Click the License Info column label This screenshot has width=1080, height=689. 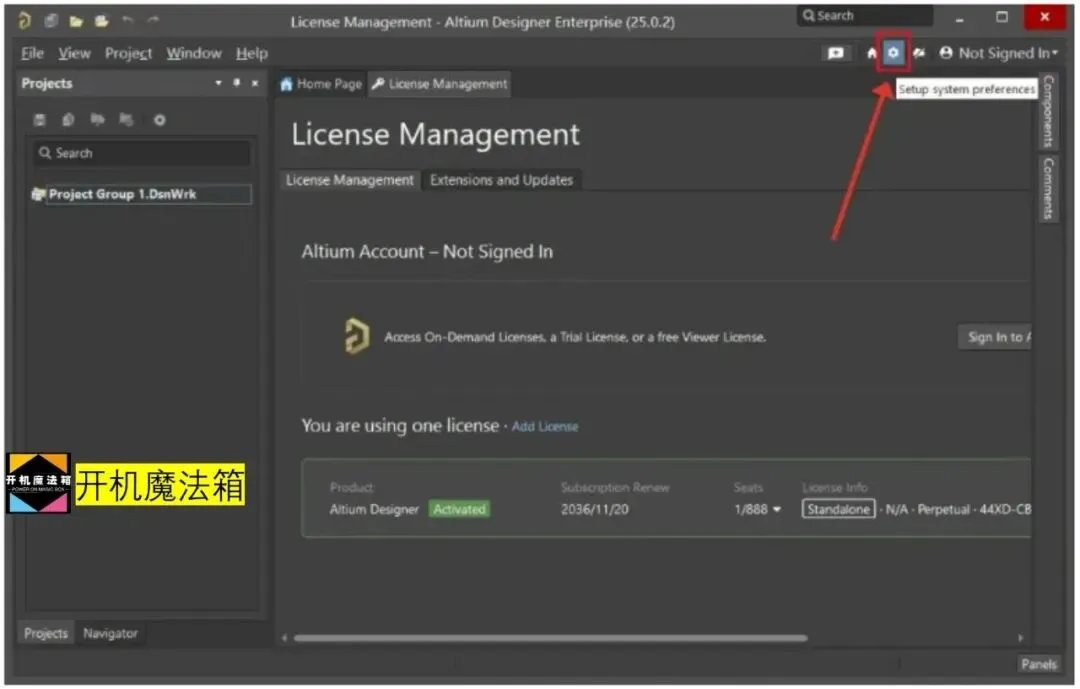835,487
